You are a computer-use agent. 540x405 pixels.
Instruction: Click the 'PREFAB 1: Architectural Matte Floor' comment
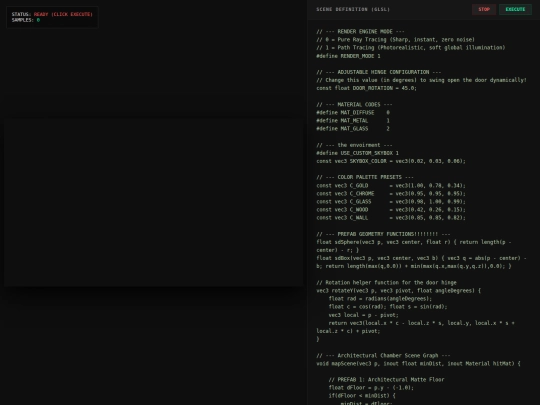point(386,380)
